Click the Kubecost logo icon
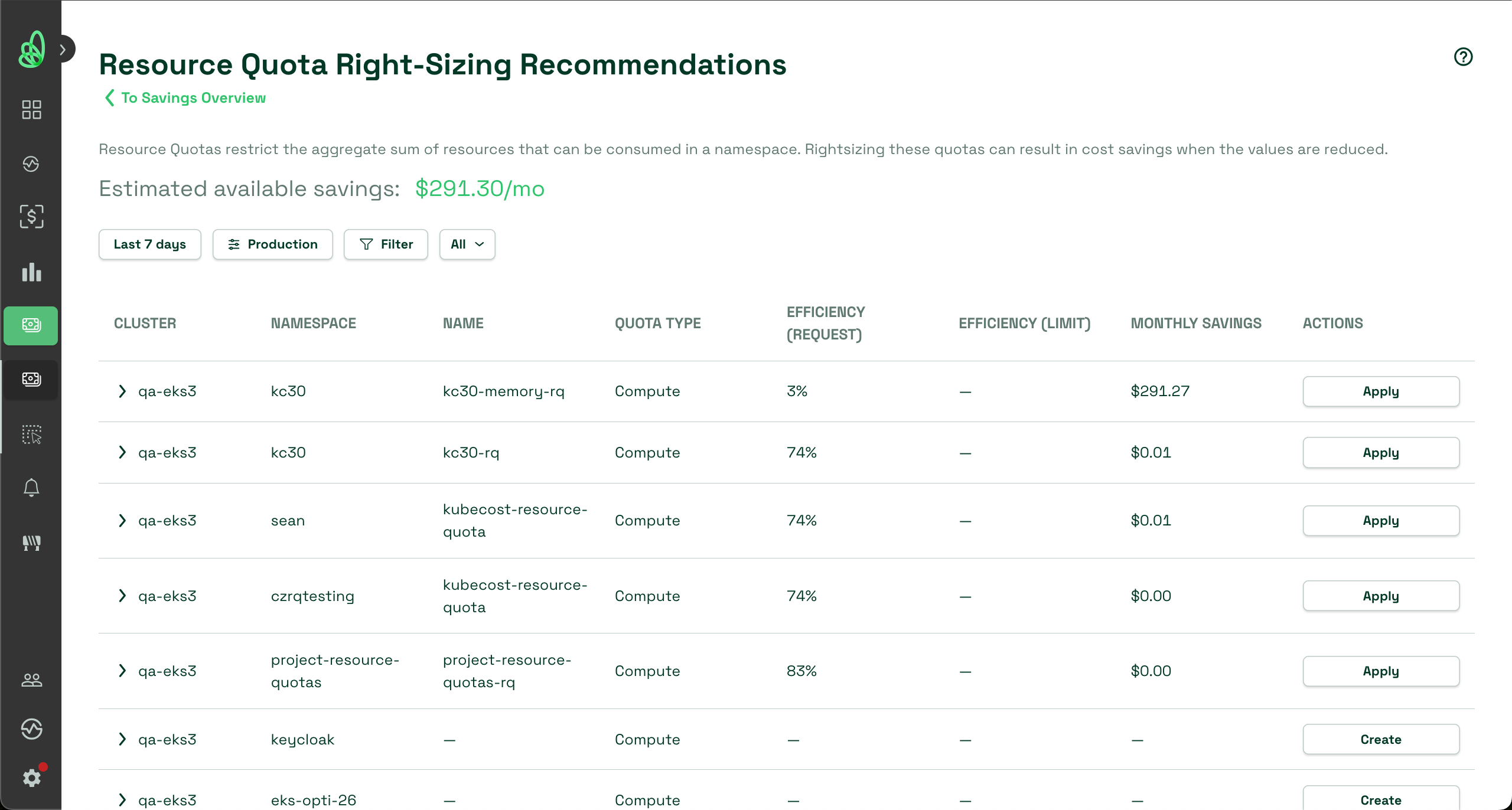Viewport: 1512px width, 810px height. point(31,50)
